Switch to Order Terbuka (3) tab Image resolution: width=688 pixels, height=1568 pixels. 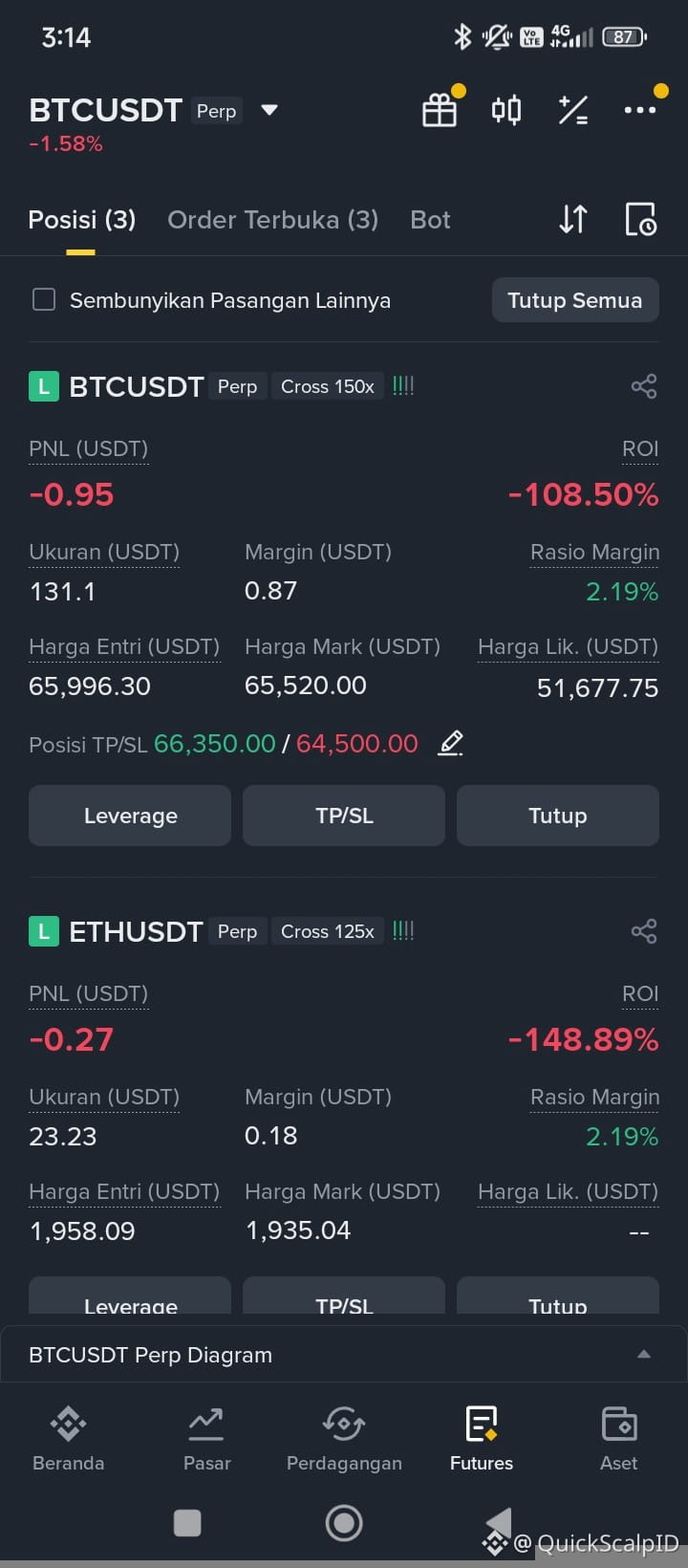coord(273,220)
